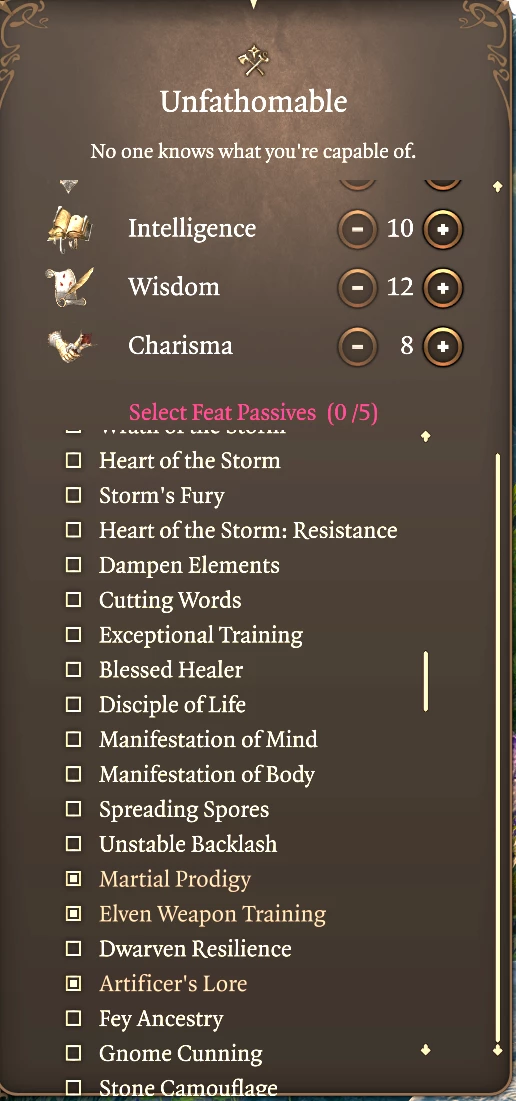The width and height of the screenshot is (516, 1101).
Task: Click the Intelligence book icon
Action: click(69, 229)
